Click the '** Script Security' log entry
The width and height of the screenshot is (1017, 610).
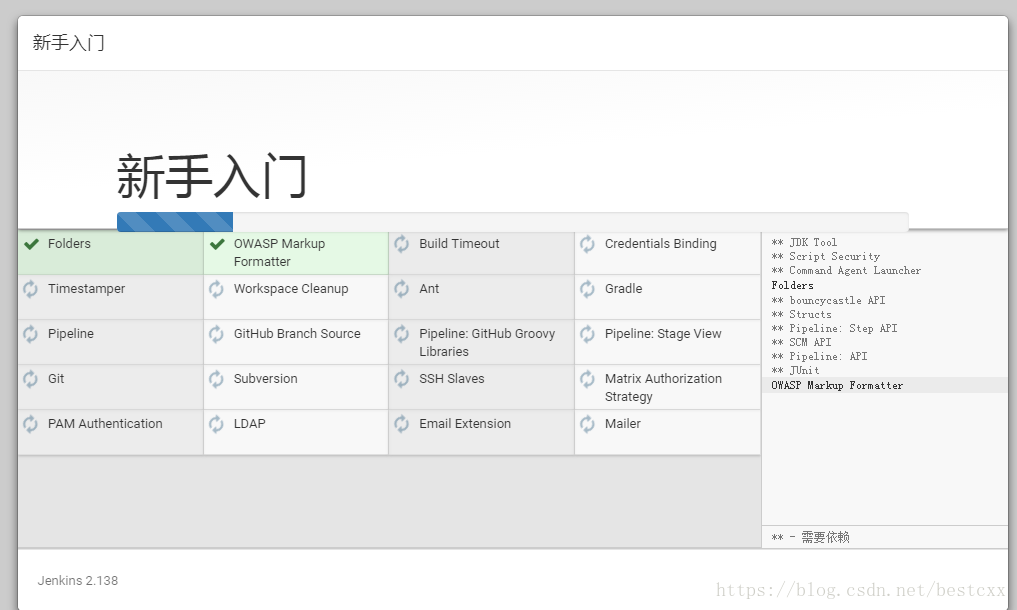[x=826, y=257]
